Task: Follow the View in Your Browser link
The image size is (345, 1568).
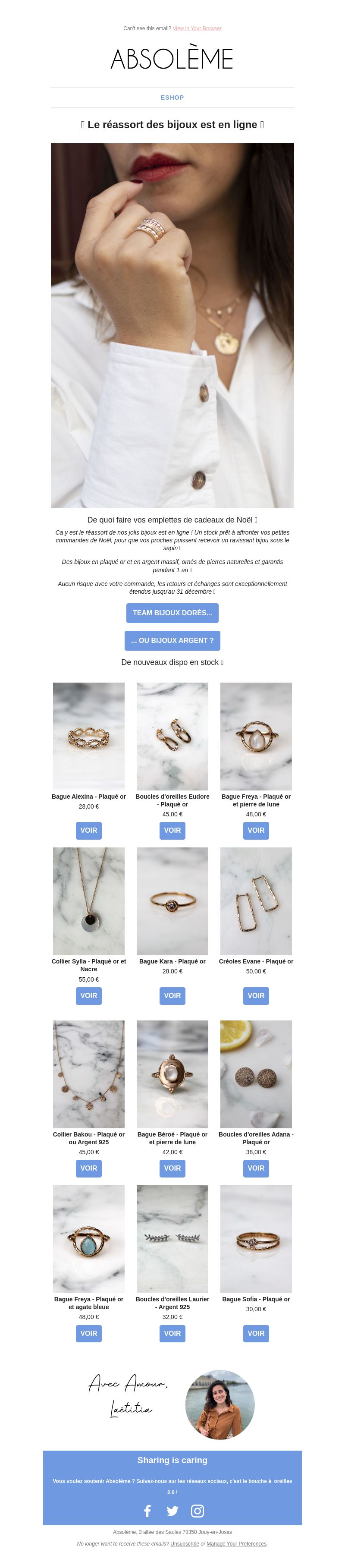Action: click(x=197, y=28)
